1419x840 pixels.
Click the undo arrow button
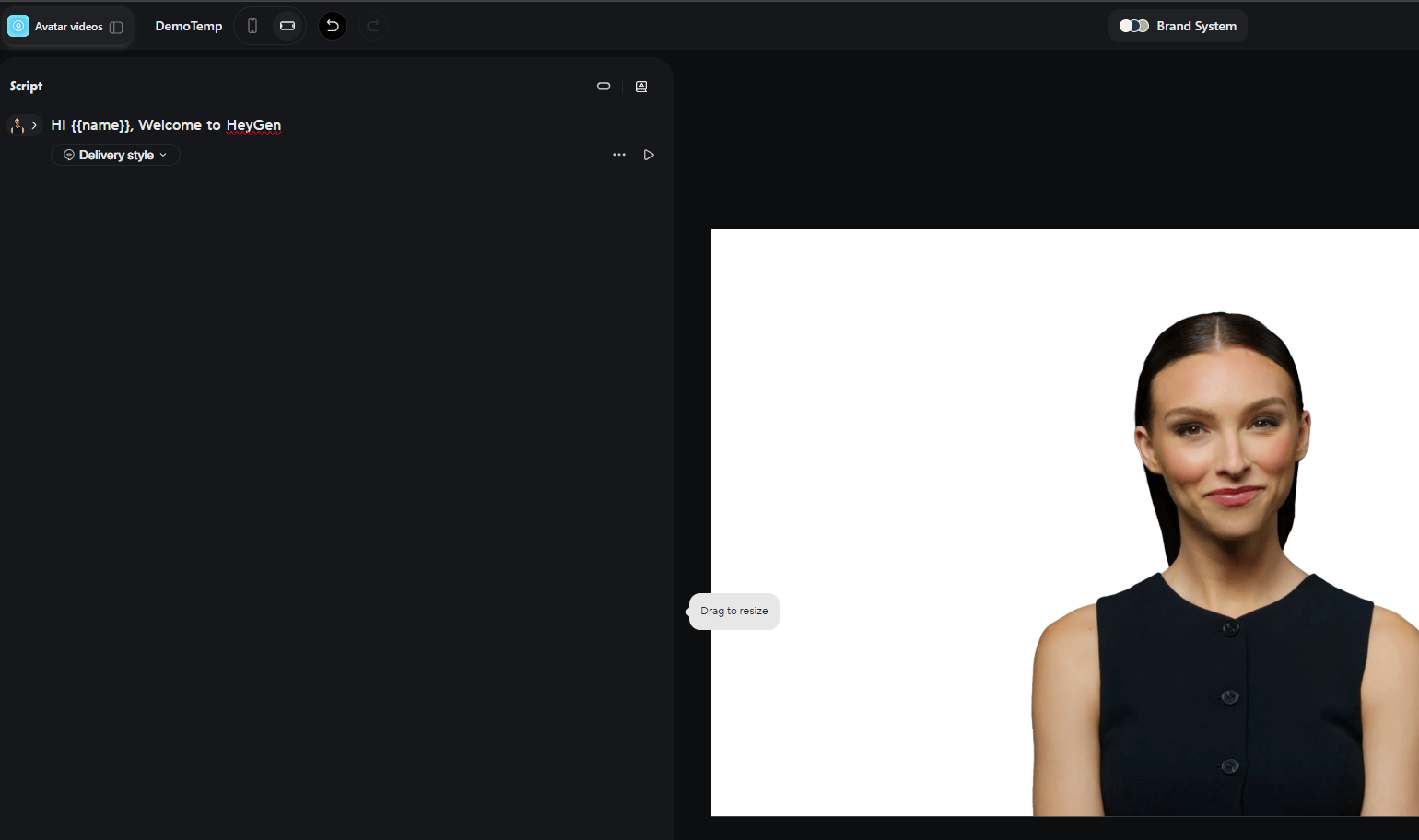(333, 26)
